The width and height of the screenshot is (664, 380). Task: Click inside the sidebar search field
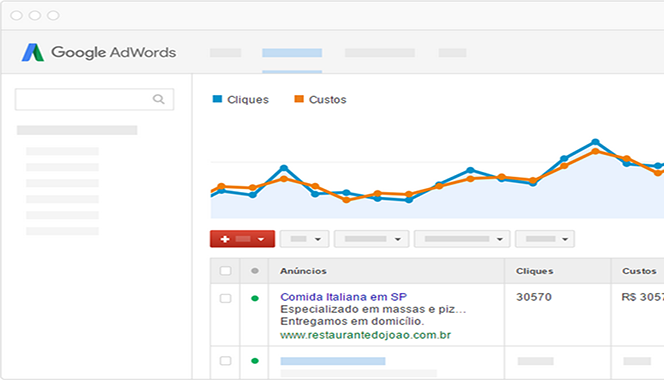(94, 100)
